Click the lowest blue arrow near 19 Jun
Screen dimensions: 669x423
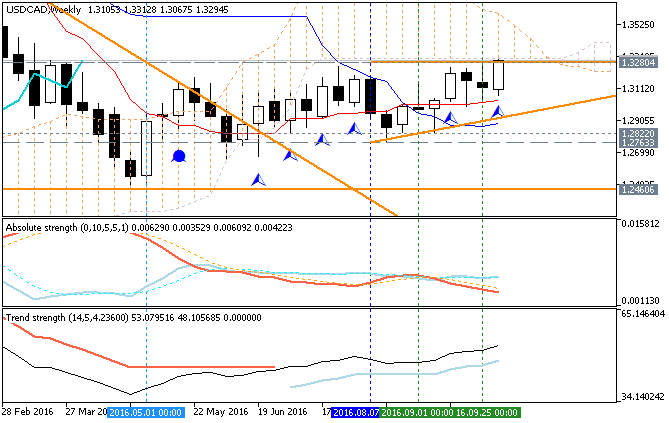click(x=259, y=180)
